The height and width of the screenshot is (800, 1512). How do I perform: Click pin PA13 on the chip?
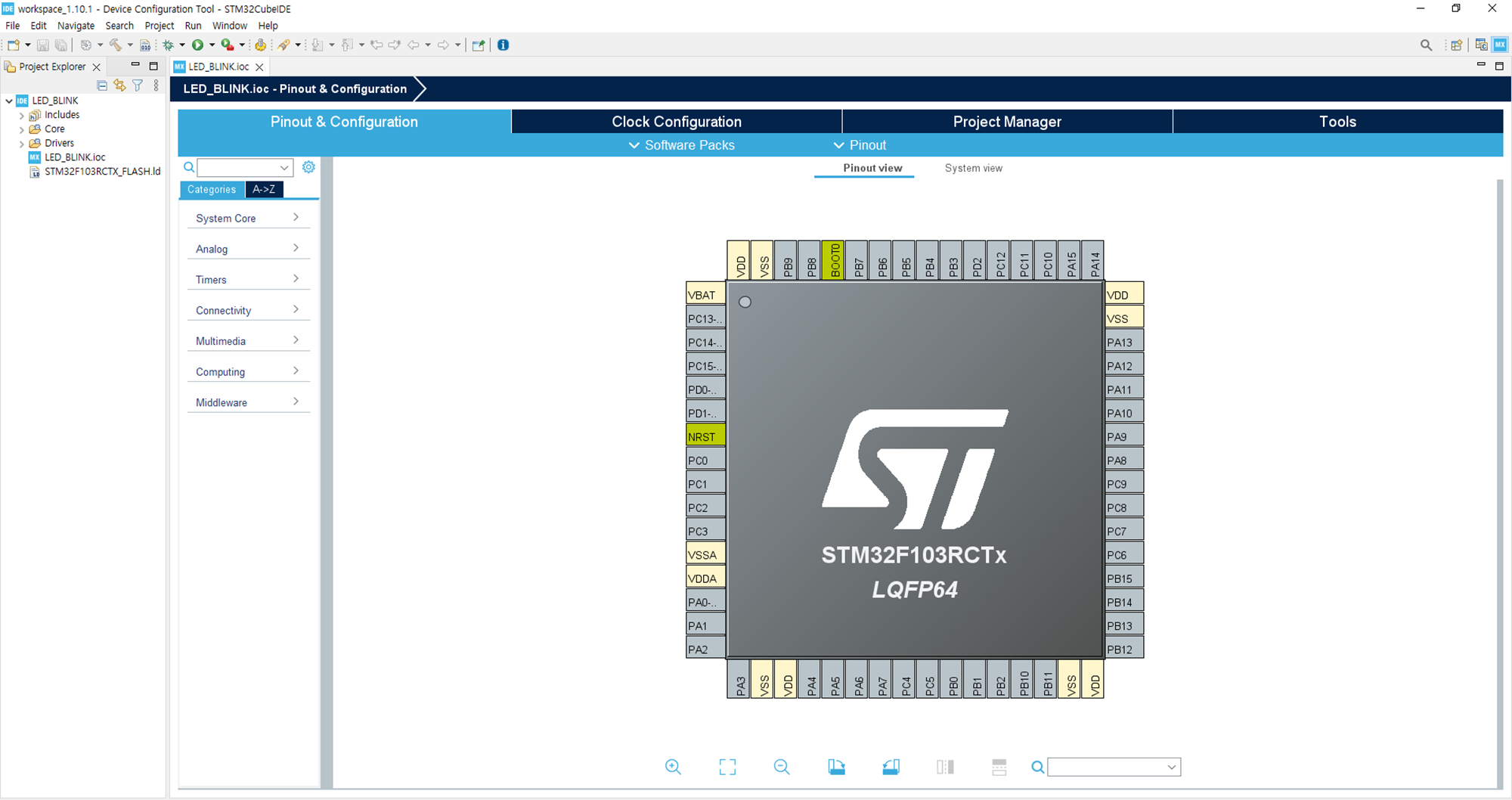point(1124,342)
